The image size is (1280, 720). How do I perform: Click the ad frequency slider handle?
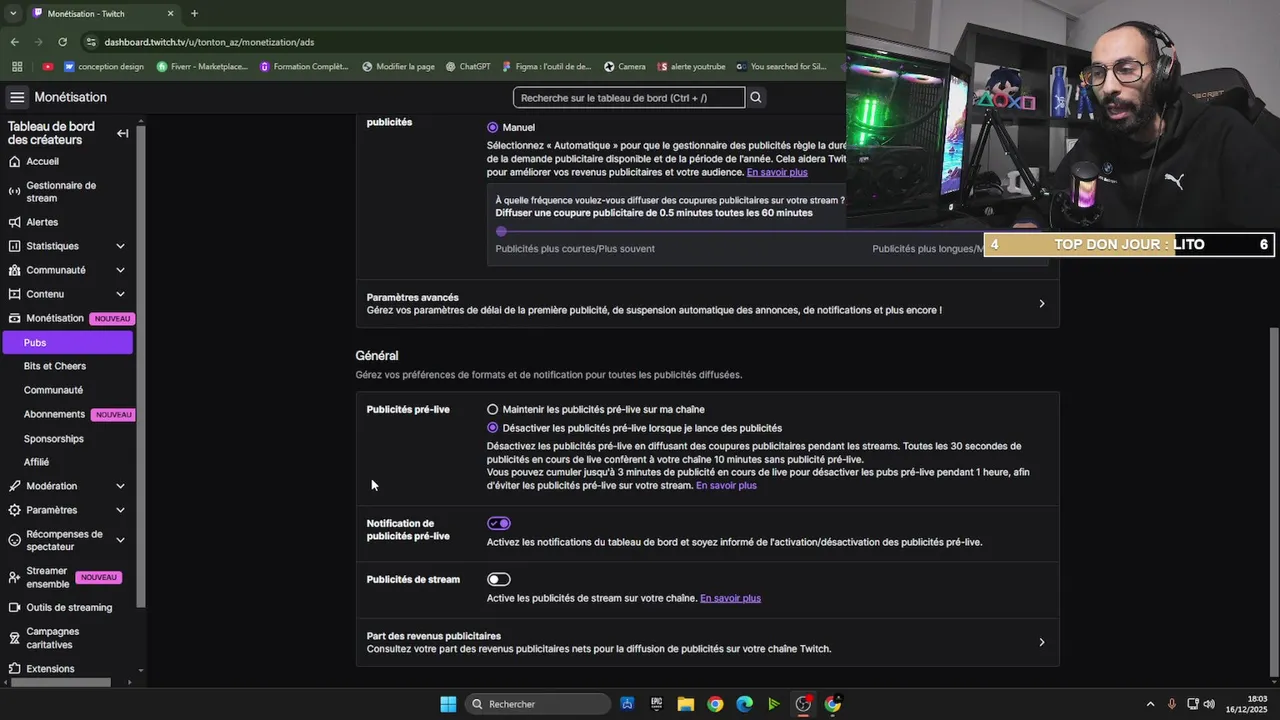point(501,231)
